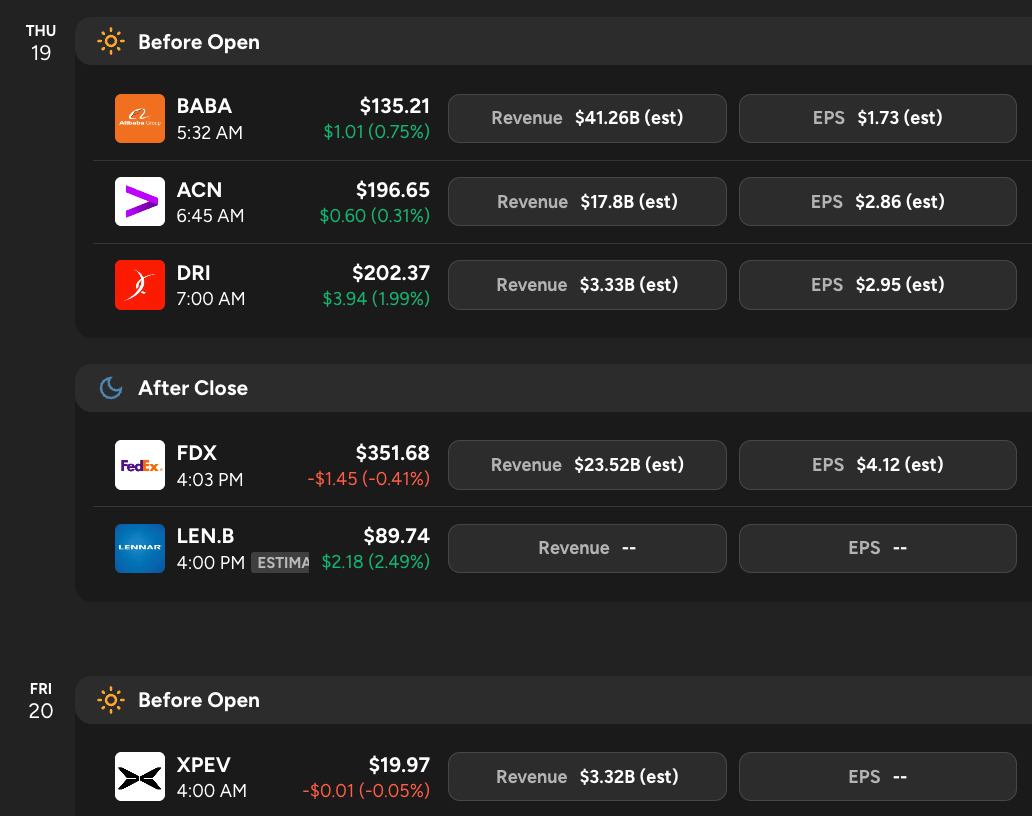Click DRI change $3.94 (1.99%)
1032x816 pixels.
376,299
